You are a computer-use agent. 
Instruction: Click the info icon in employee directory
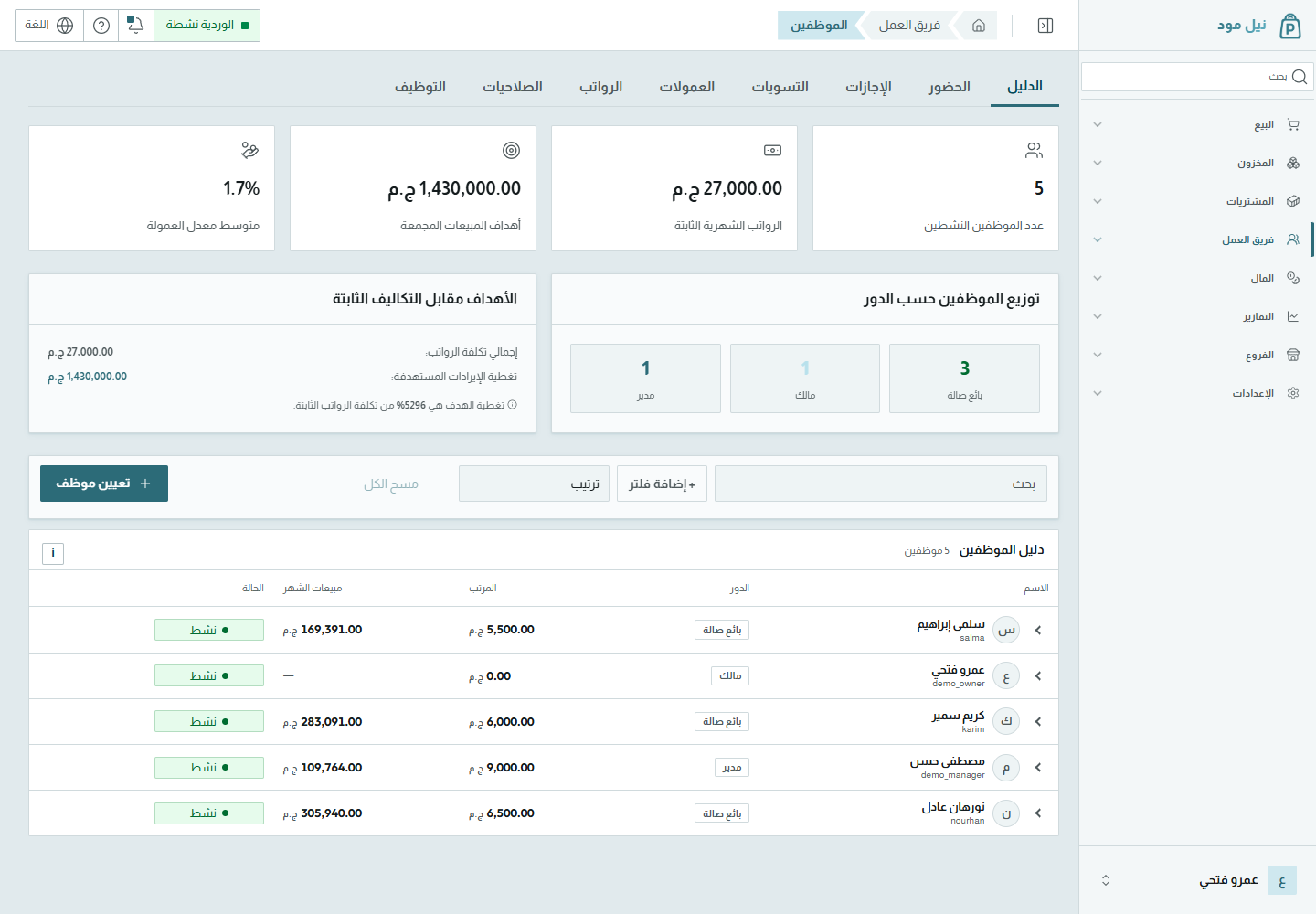click(x=53, y=553)
